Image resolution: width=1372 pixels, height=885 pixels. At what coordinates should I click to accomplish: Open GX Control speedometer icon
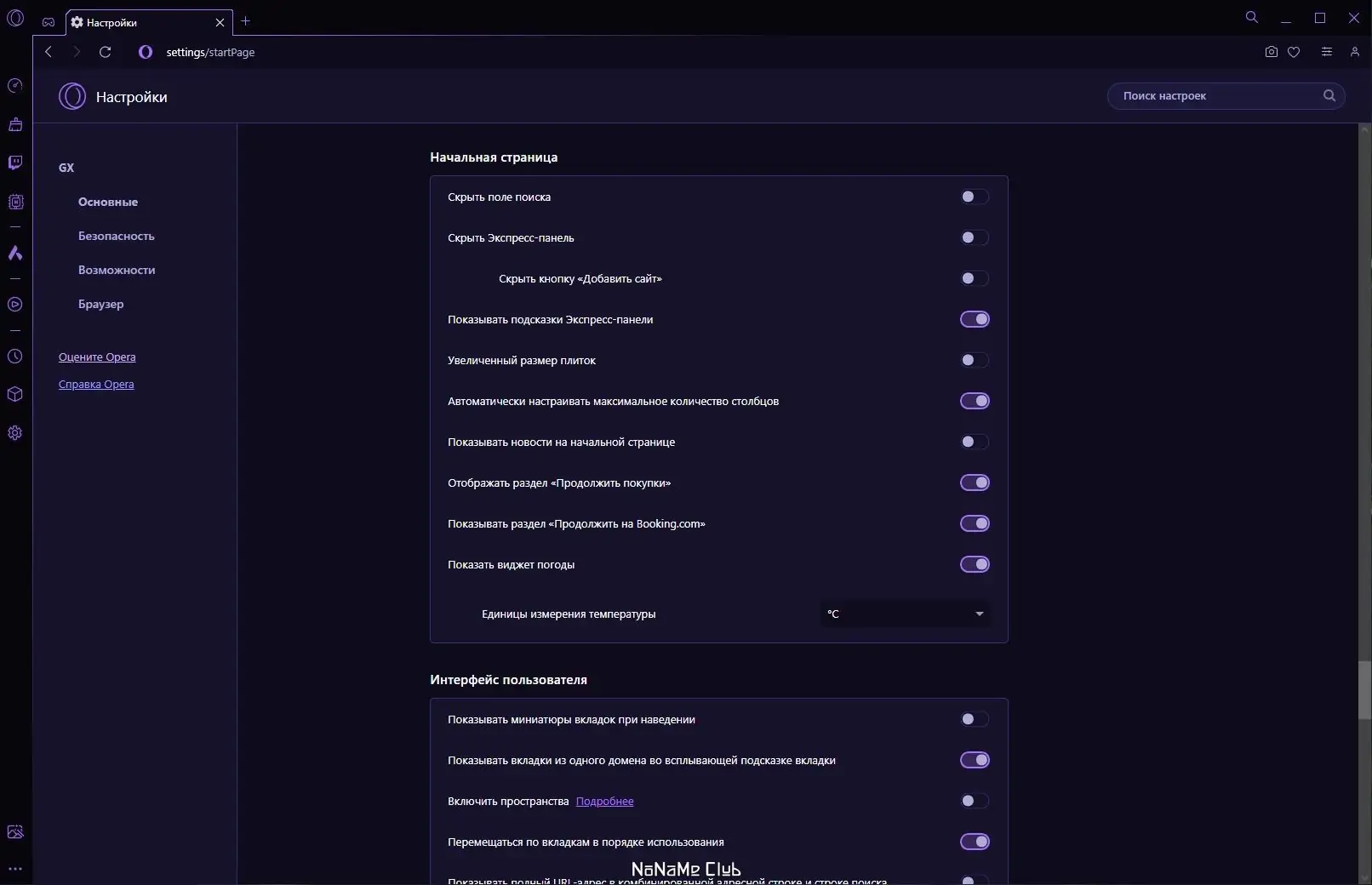15,86
